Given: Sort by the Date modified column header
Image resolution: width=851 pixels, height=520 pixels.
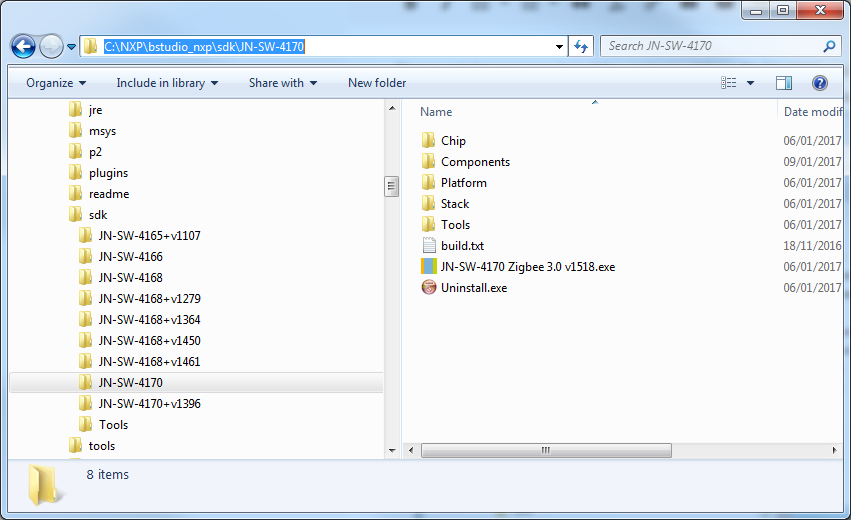Looking at the screenshot, I should 813,112.
